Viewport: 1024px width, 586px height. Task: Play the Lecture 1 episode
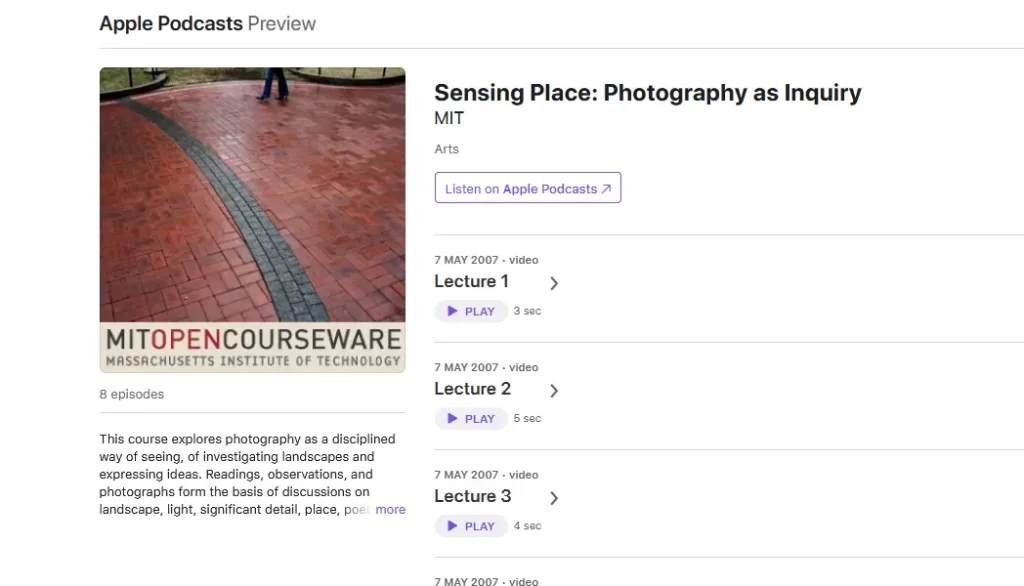point(471,312)
